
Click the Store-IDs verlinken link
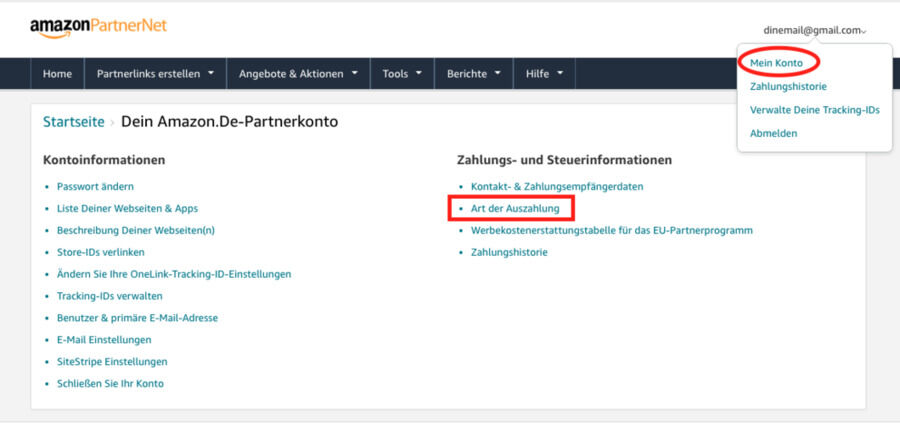pos(101,252)
